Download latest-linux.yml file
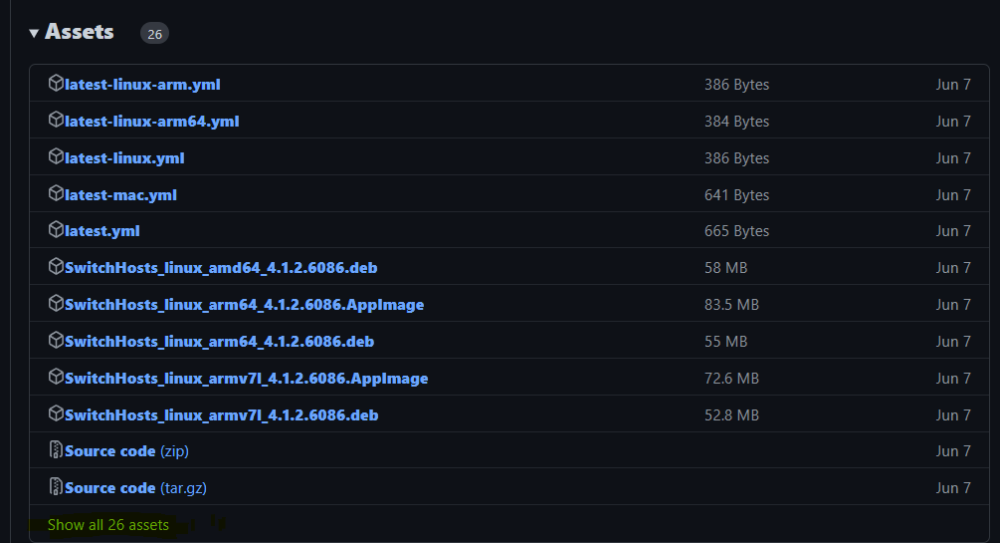The image size is (1000, 543). [124, 158]
